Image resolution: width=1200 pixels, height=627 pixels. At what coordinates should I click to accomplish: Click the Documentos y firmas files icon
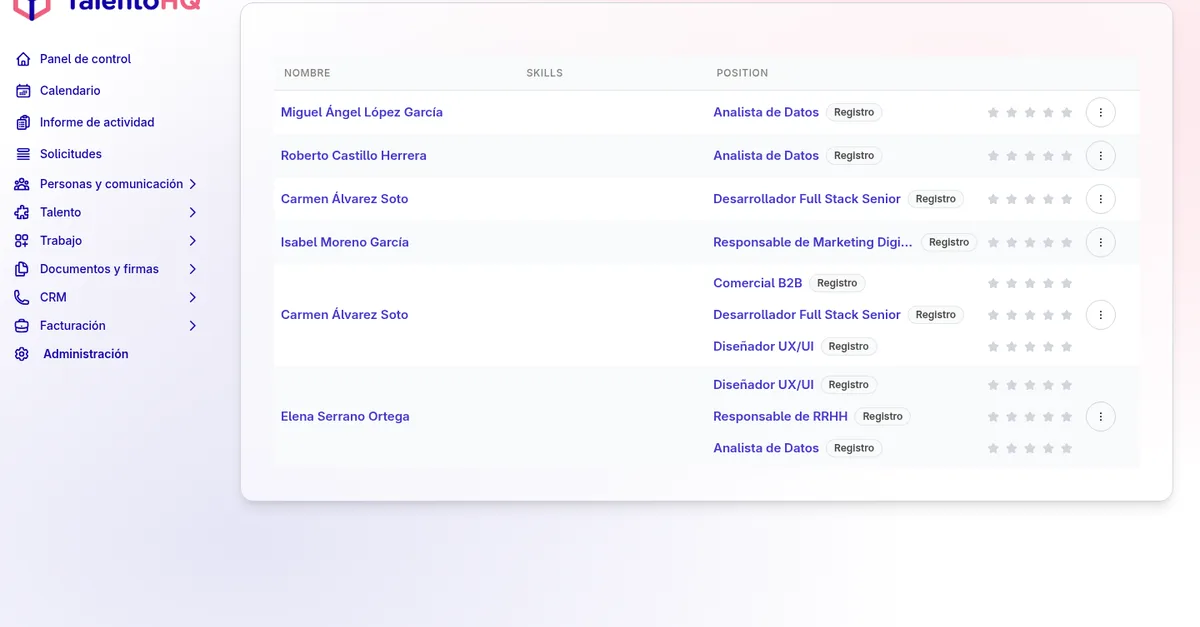(22, 269)
